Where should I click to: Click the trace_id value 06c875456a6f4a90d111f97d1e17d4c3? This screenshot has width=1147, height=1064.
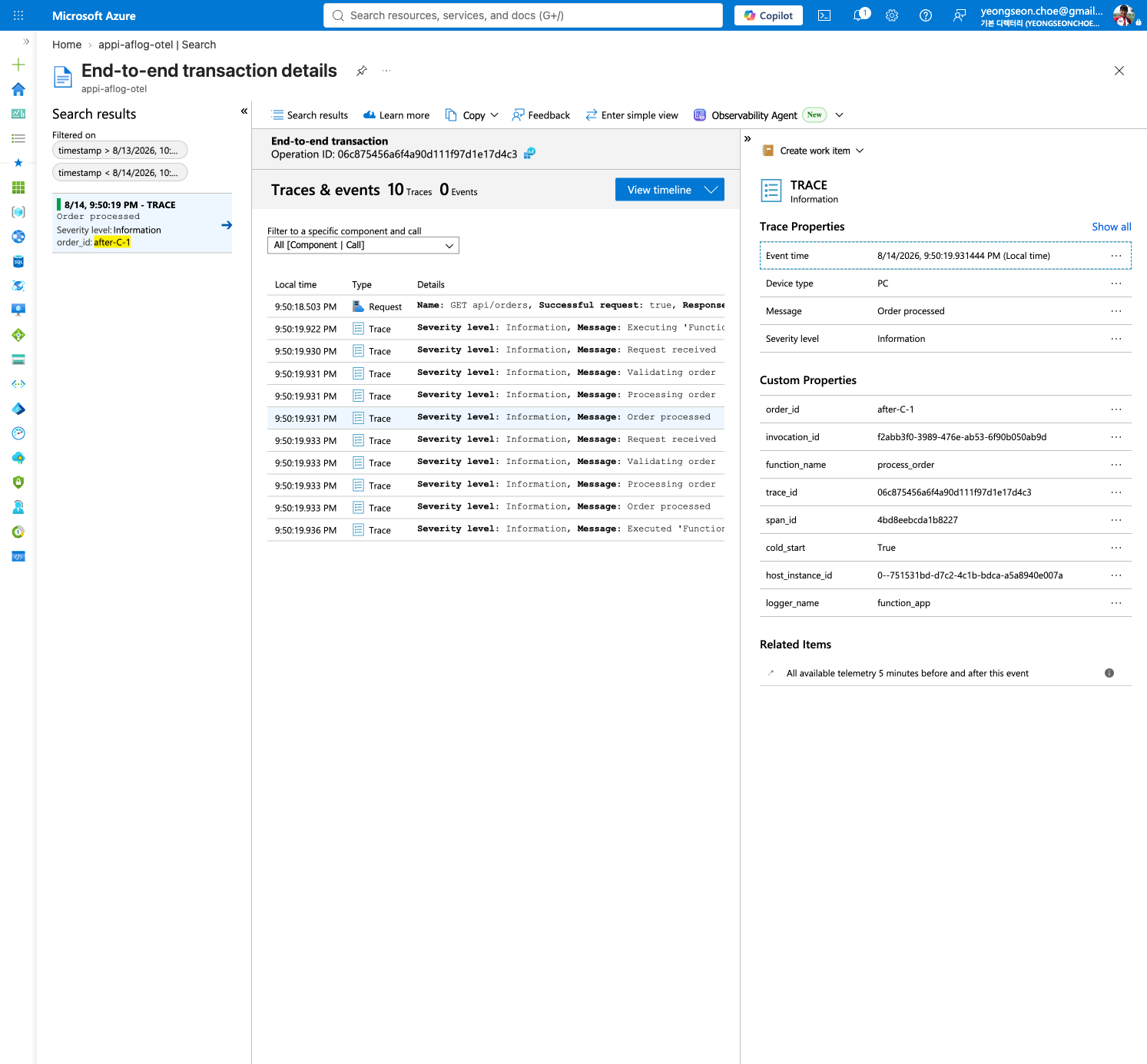(x=954, y=492)
